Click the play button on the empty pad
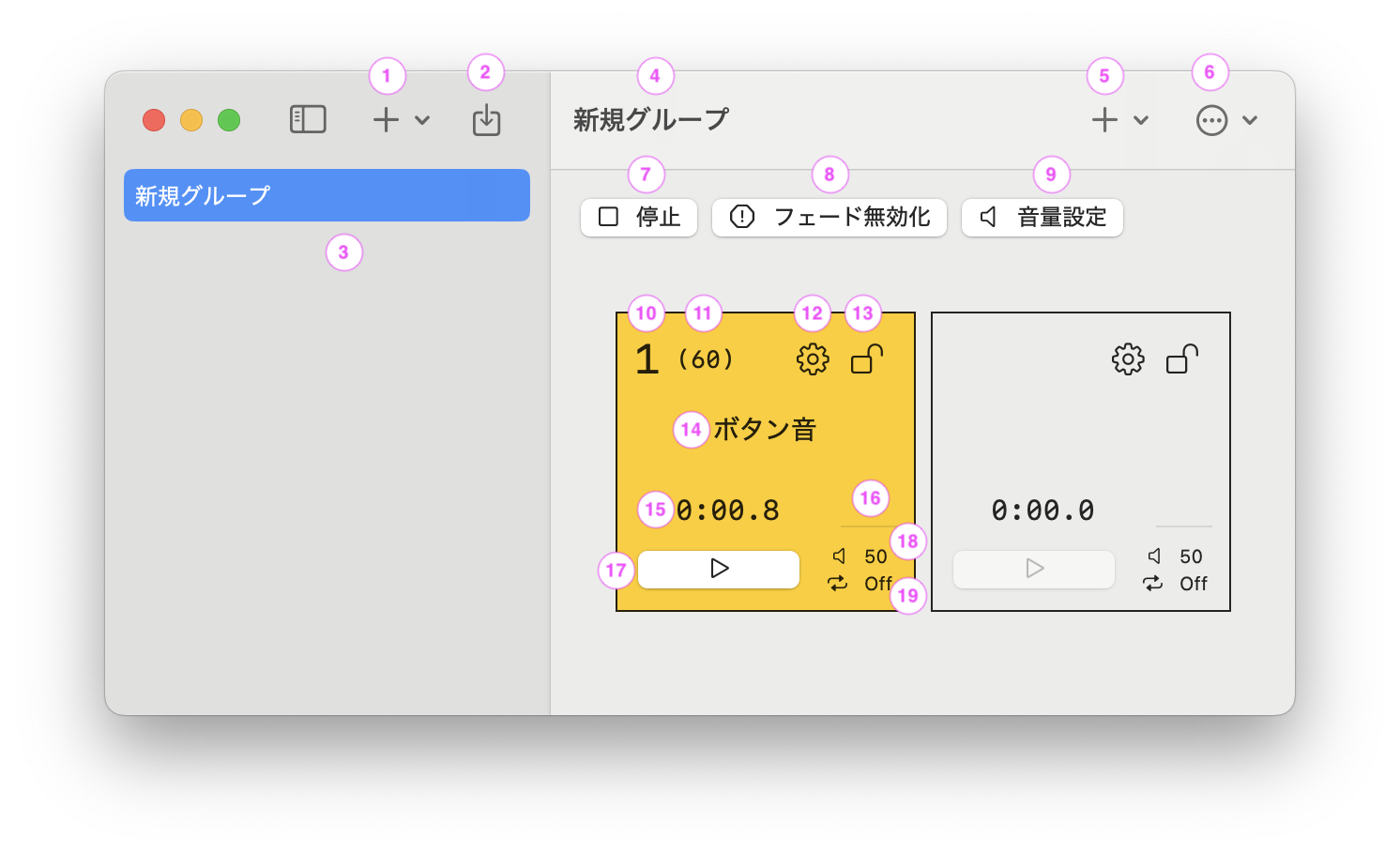 [1034, 569]
